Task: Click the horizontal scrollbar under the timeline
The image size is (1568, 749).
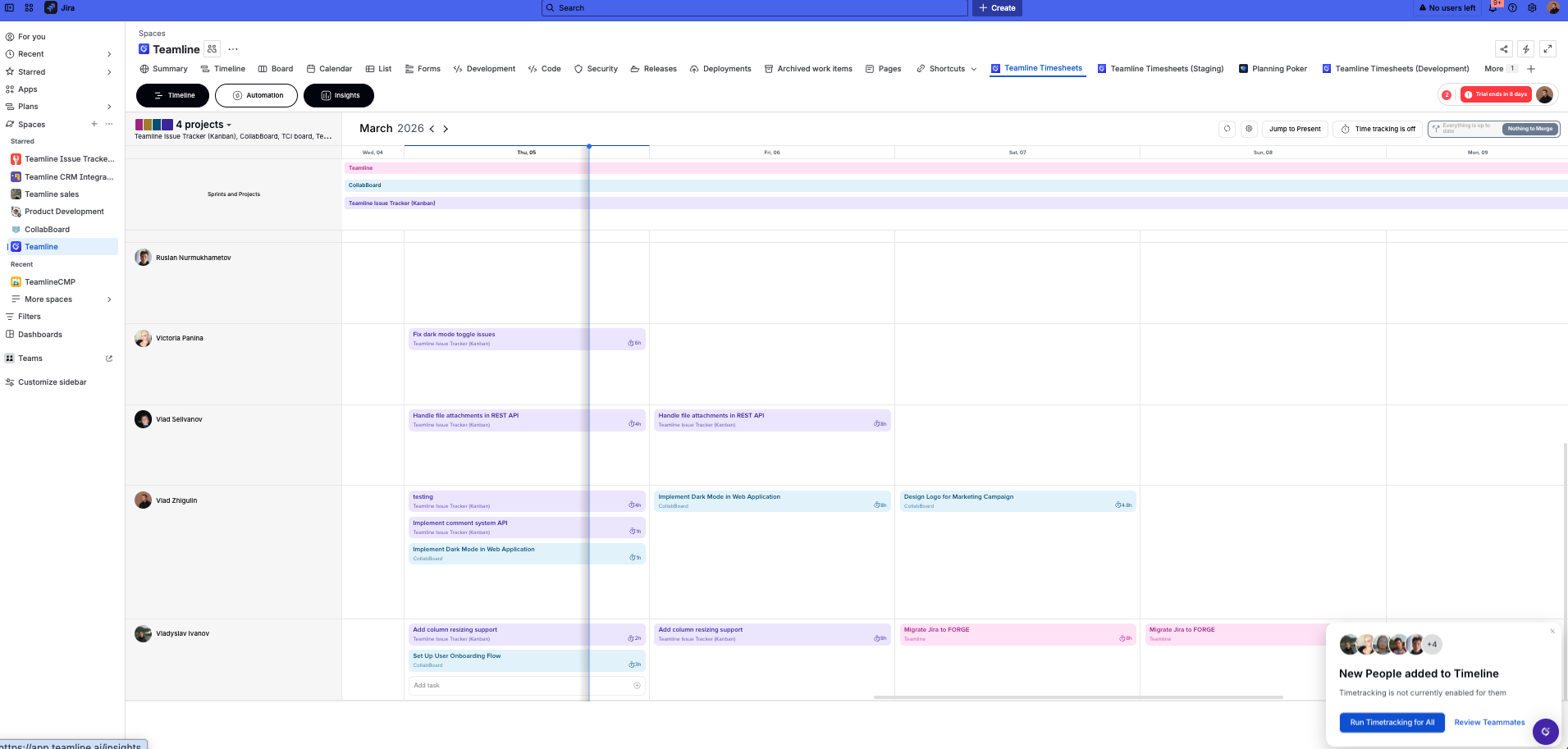Action: point(1078,697)
